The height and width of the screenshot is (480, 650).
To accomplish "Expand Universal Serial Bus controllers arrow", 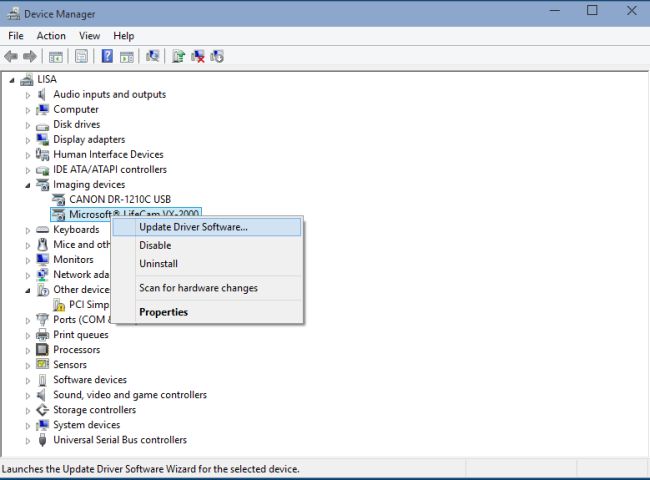I will [28, 441].
